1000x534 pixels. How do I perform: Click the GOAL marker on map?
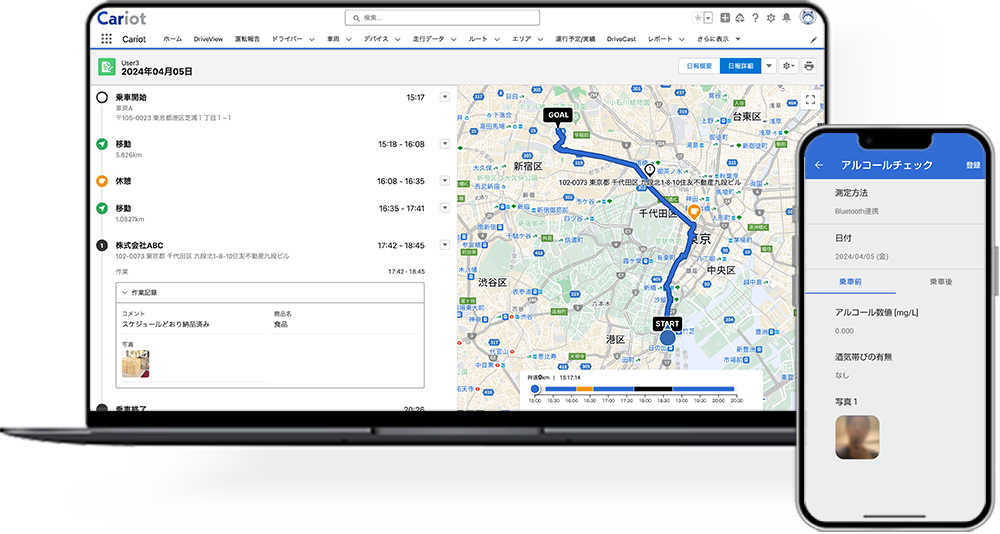pyautogui.click(x=558, y=116)
